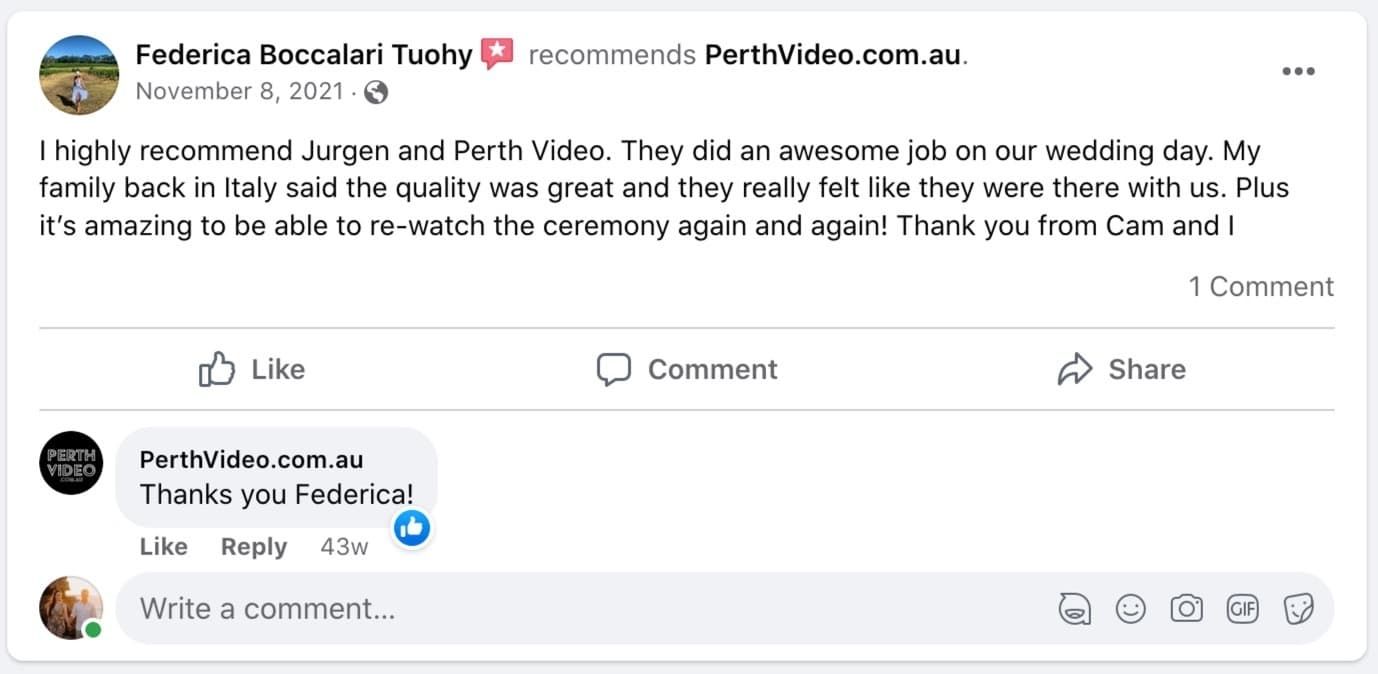Viewport: 1378px width, 674px height.
Task: Open the avatar sticker picker icon
Action: [1075, 608]
